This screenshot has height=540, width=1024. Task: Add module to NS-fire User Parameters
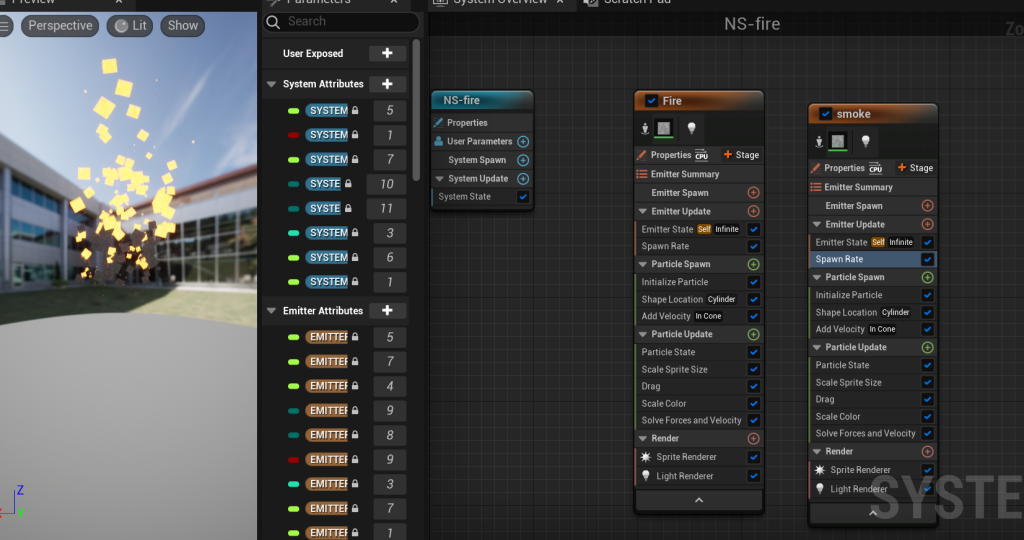523,142
